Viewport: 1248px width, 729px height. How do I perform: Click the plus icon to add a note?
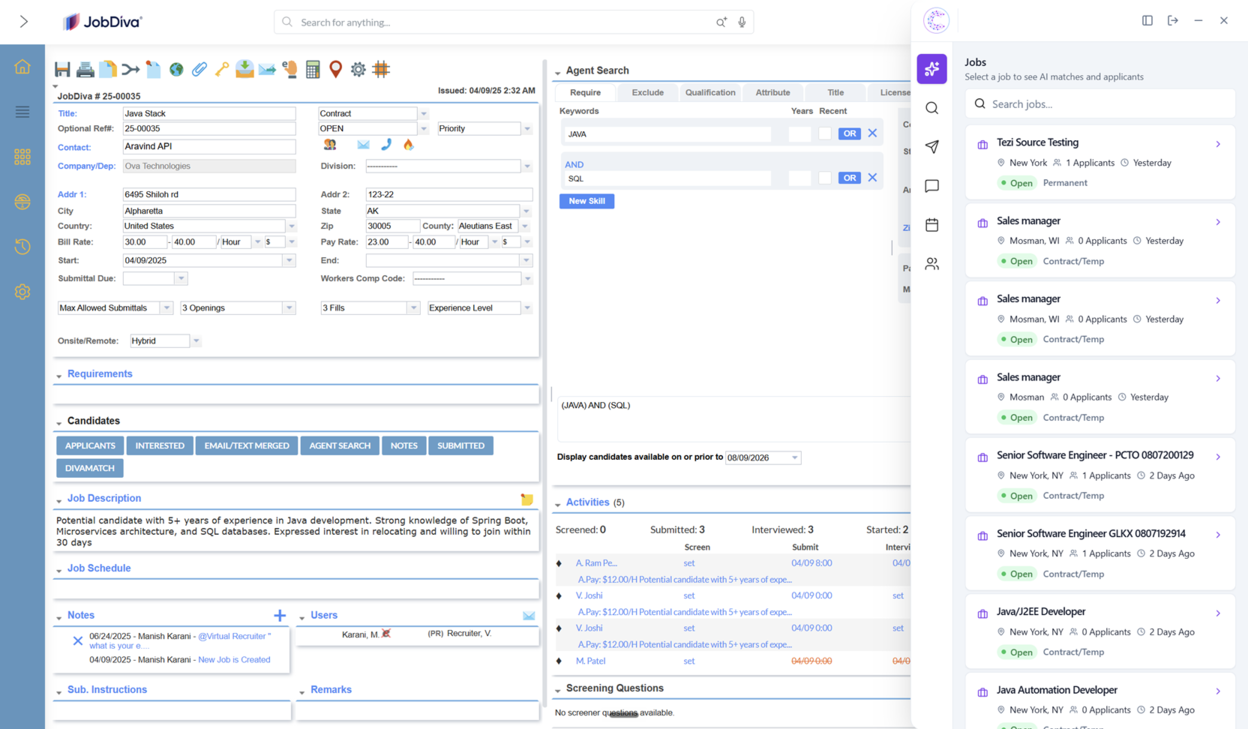[280, 615]
